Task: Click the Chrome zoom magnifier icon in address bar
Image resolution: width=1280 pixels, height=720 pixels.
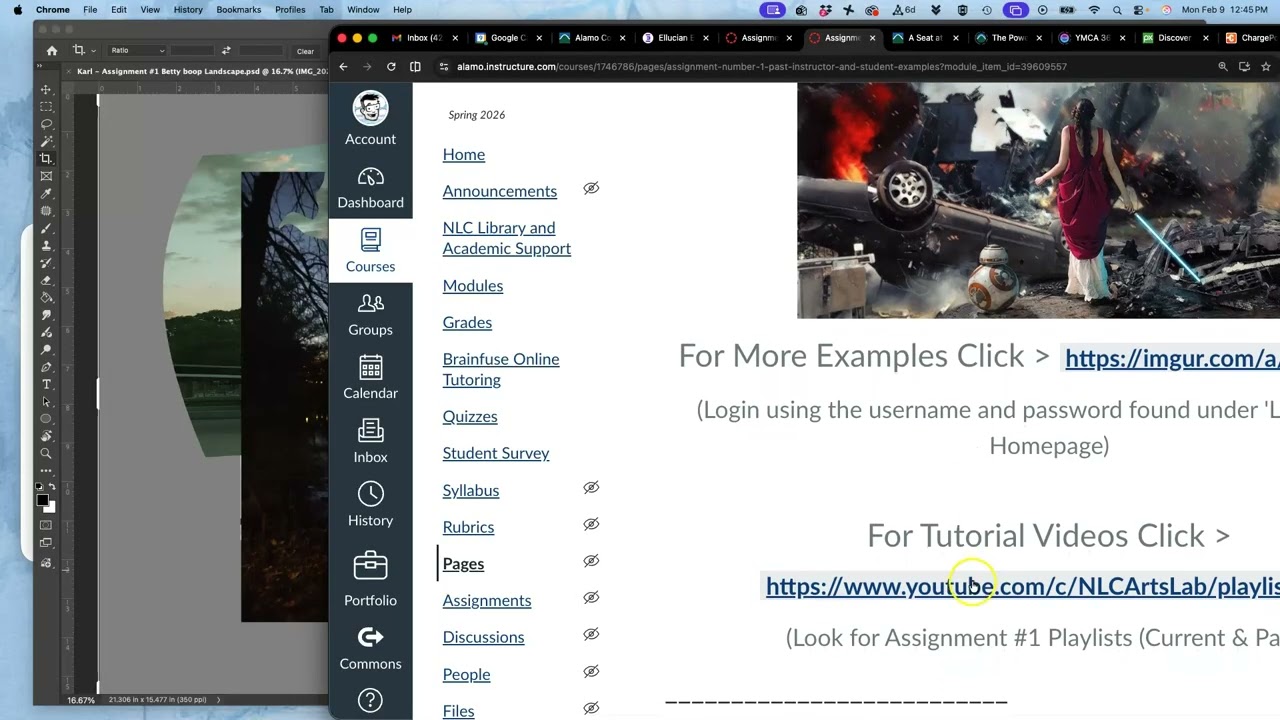Action: tap(1222, 66)
